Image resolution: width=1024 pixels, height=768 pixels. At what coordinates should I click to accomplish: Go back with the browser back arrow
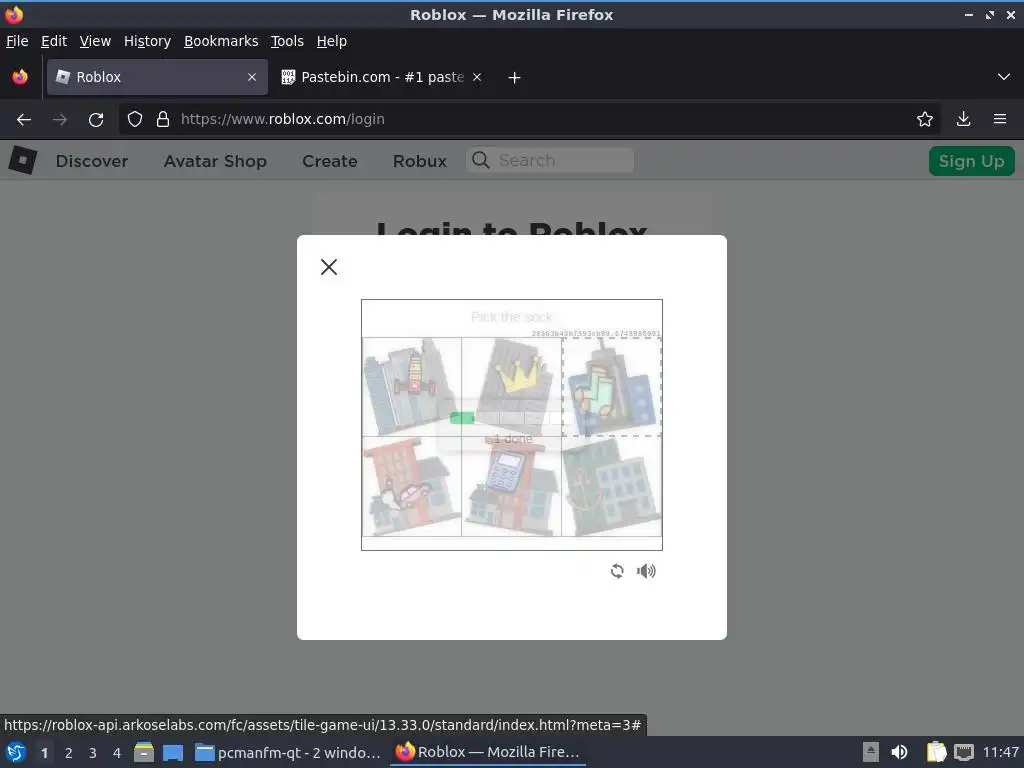tap(24, 119)
